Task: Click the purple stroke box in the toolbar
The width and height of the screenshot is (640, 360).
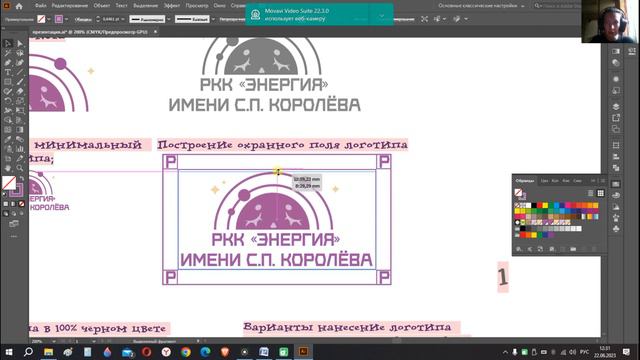Action: click(x=18, y=191)
